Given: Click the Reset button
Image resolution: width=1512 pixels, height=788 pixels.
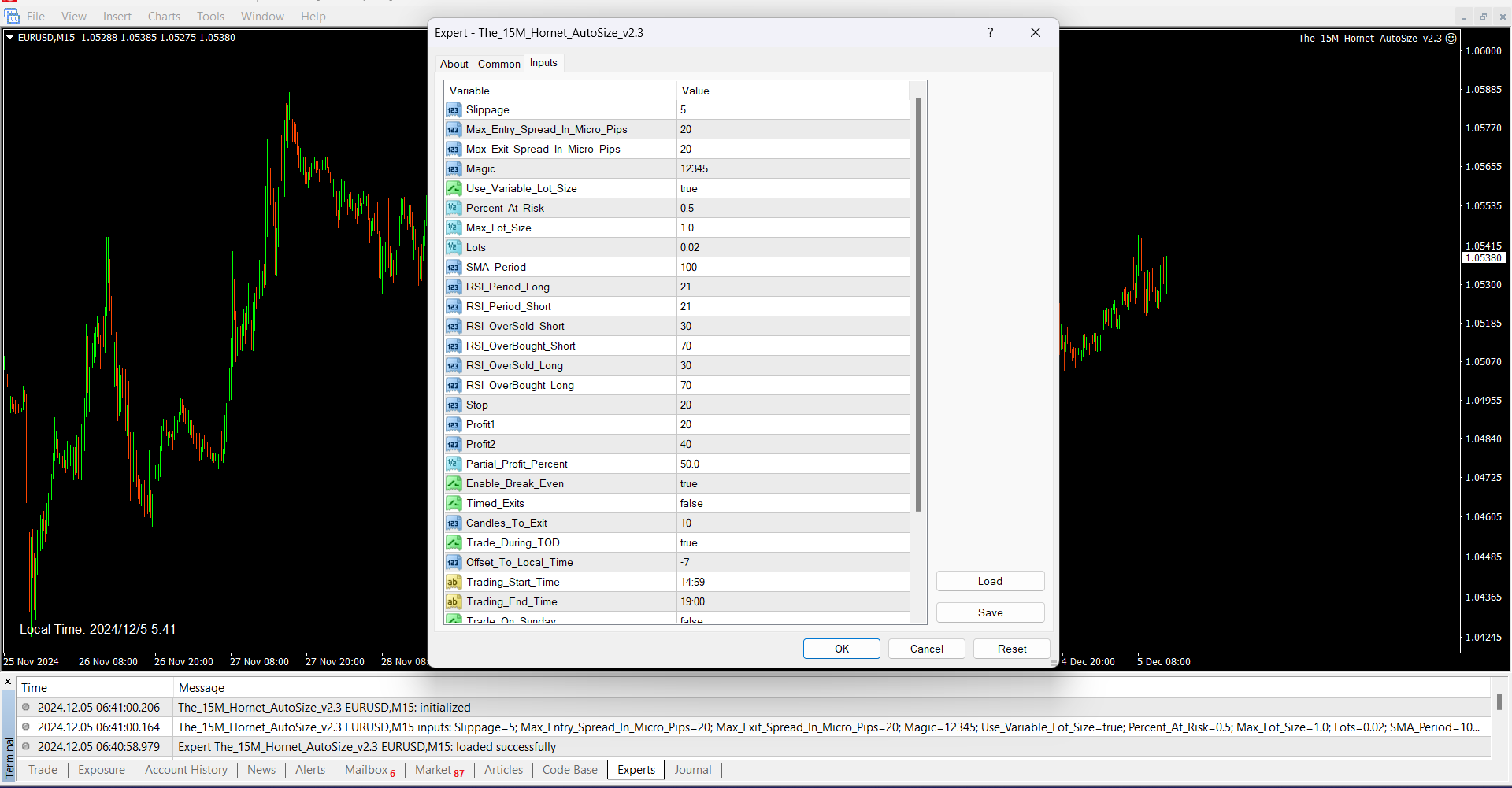Looking at the screenshot, I should 1011,649.
